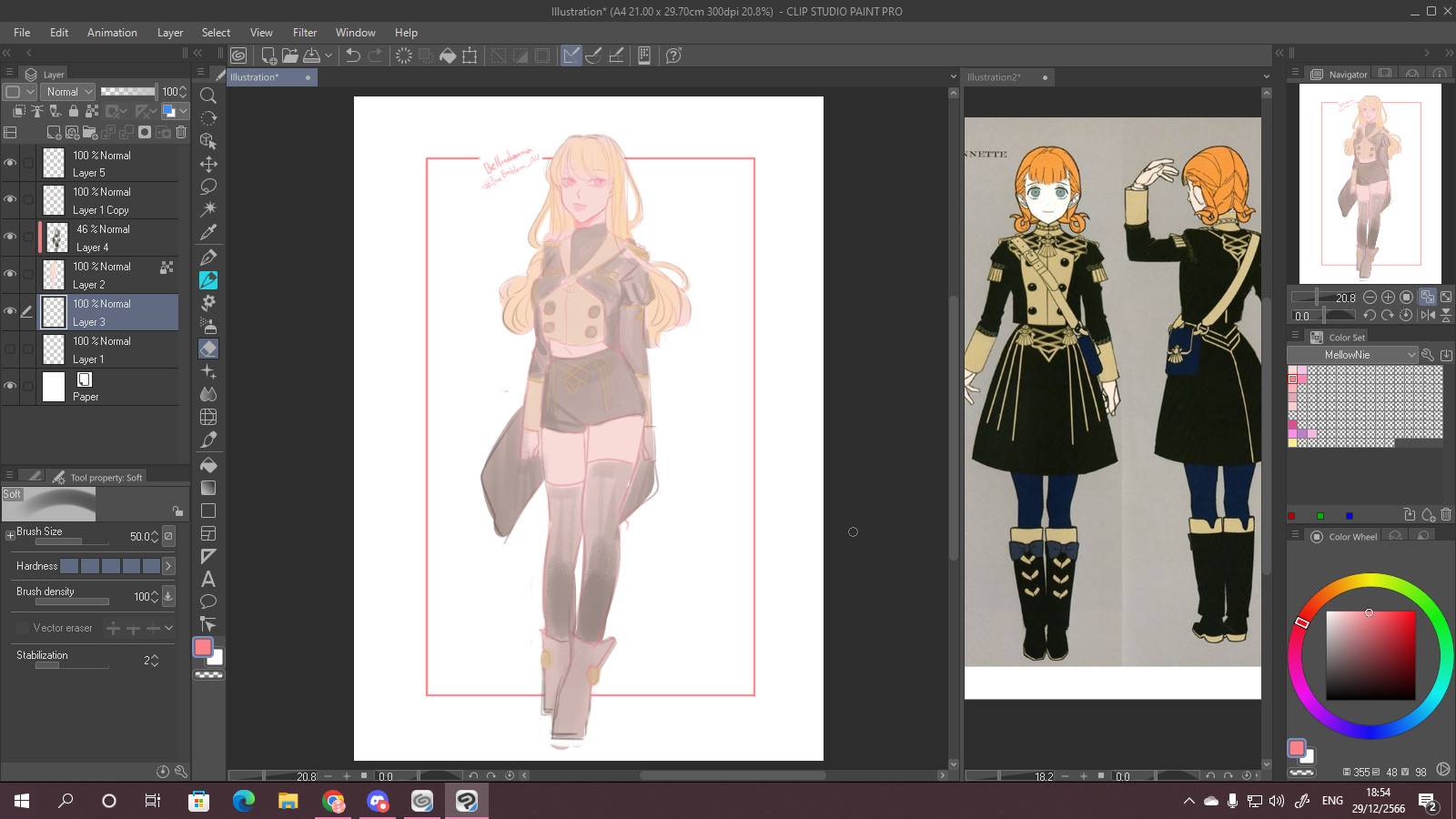1456x819 pixels.
Task: Open File Explorer from taskbar
Action: 288,801
